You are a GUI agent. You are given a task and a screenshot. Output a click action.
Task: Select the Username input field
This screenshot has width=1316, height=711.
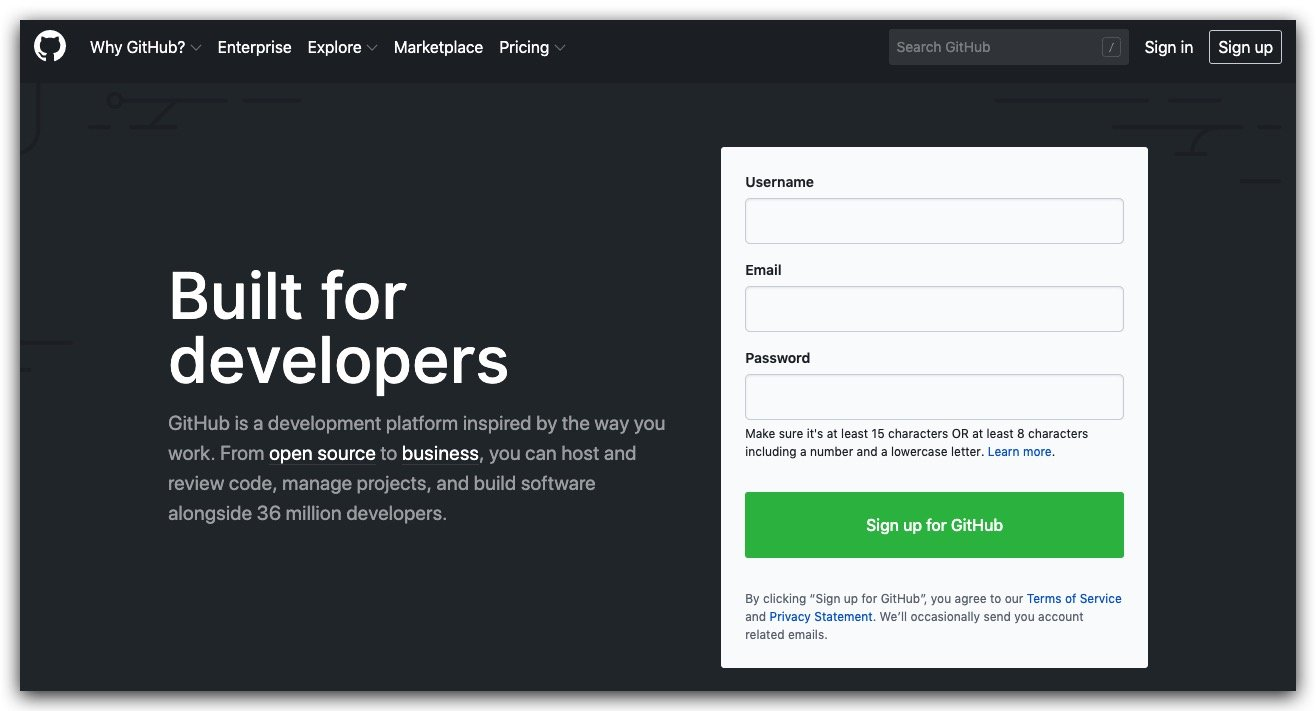(x=934, y=221)
